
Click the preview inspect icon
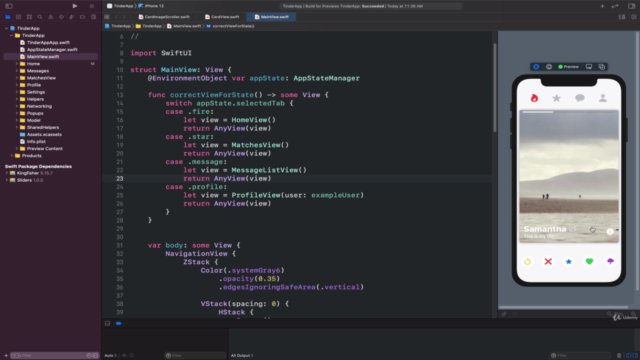[549, 67]
